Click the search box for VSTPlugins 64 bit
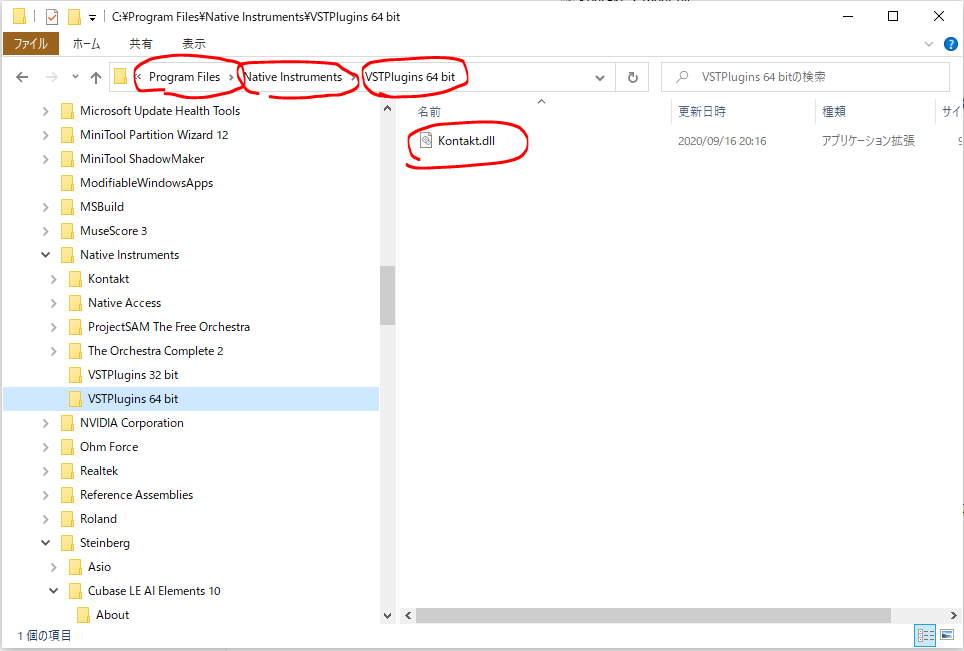Image resolution: width=964 pixels, height=651 pixels. [805, 77]
